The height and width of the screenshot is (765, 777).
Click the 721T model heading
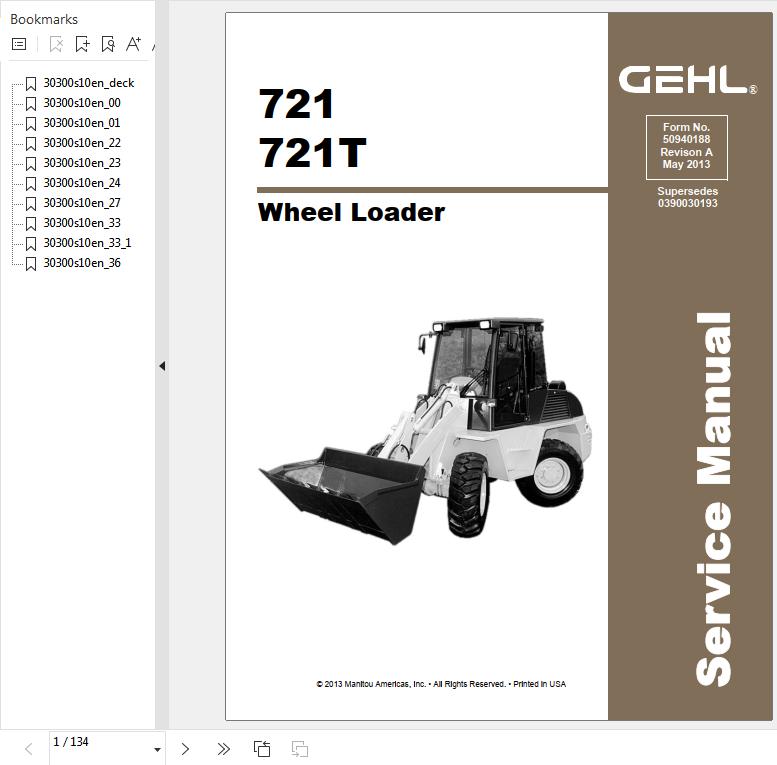click(x=312, y=153)
